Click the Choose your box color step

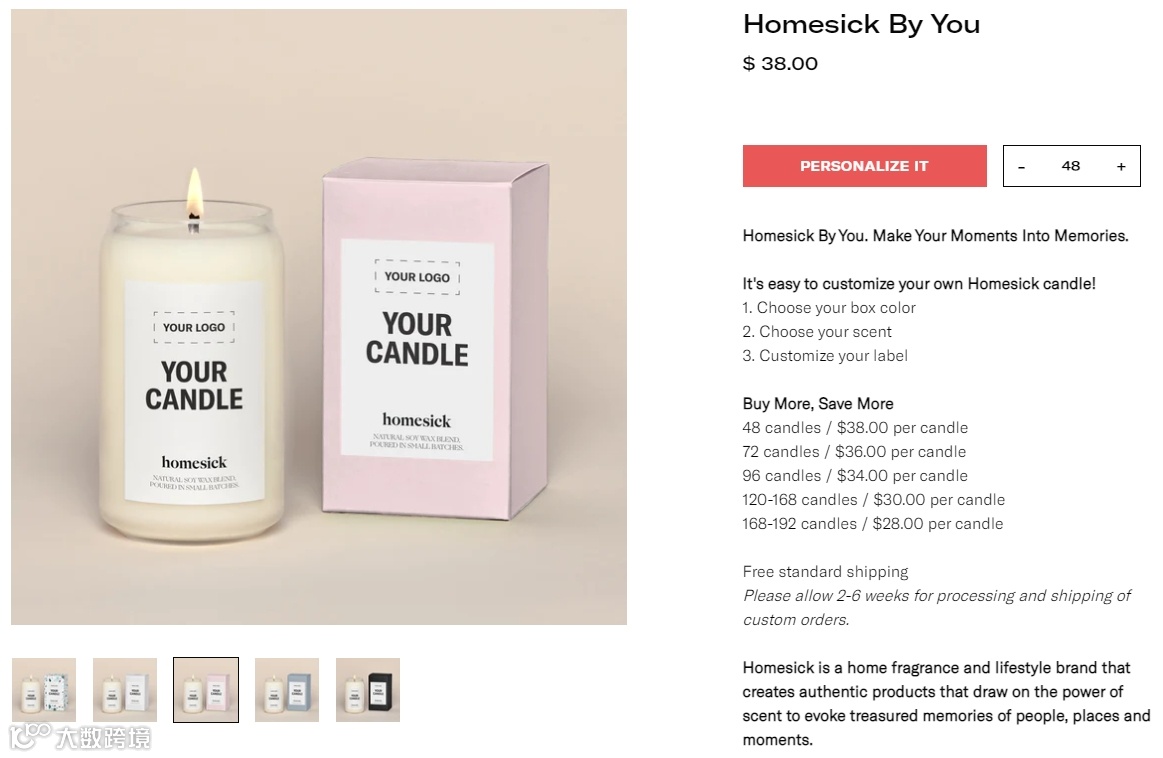coord(829,308)
